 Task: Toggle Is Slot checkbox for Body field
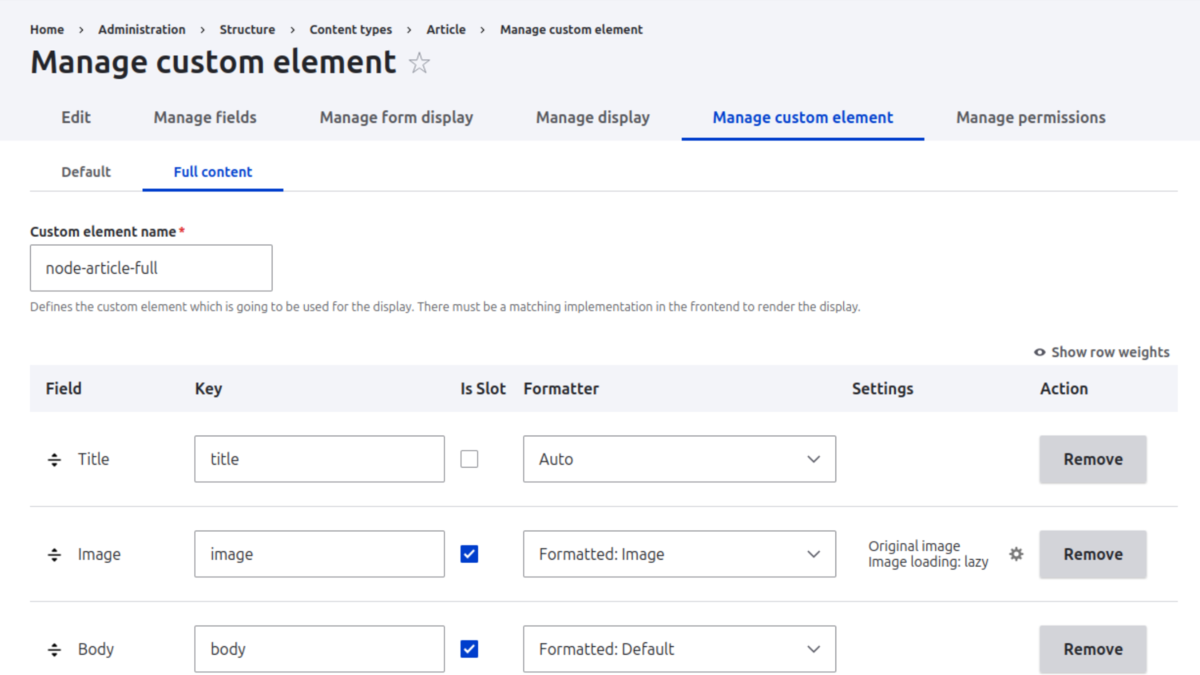(x=469, y=648)
